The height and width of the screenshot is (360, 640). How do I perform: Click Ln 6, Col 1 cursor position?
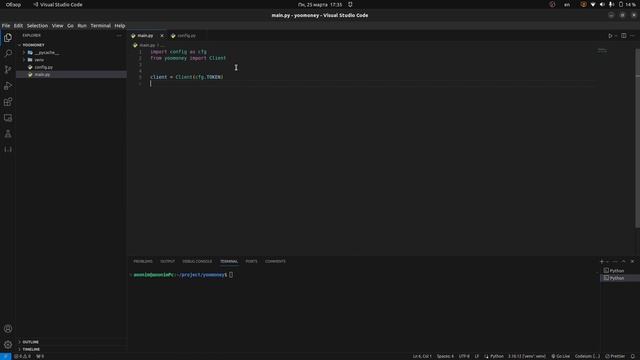tap(422, 356)
